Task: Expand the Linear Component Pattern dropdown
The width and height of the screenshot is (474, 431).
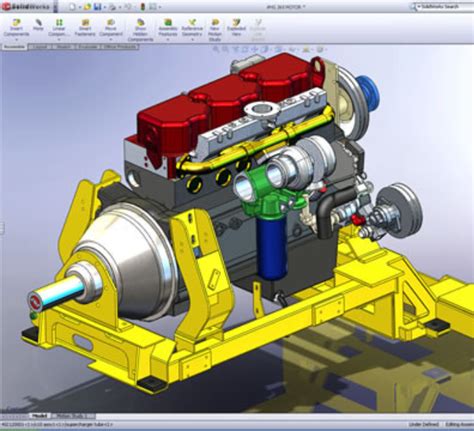Action: tap(59, 40)
